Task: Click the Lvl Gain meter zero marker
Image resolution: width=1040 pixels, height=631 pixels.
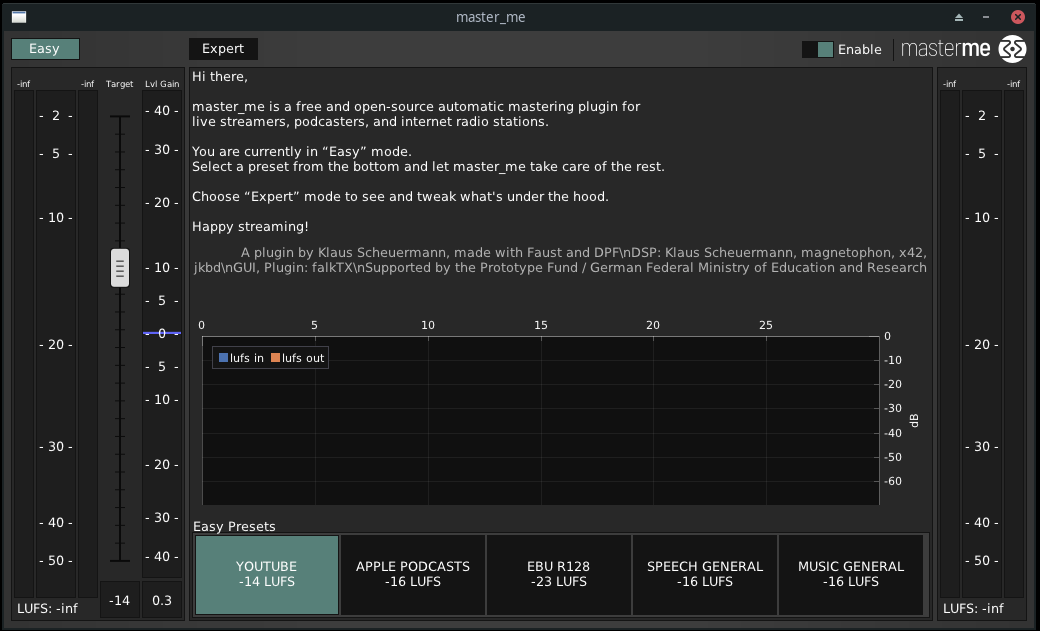Action: click(162, 333)
